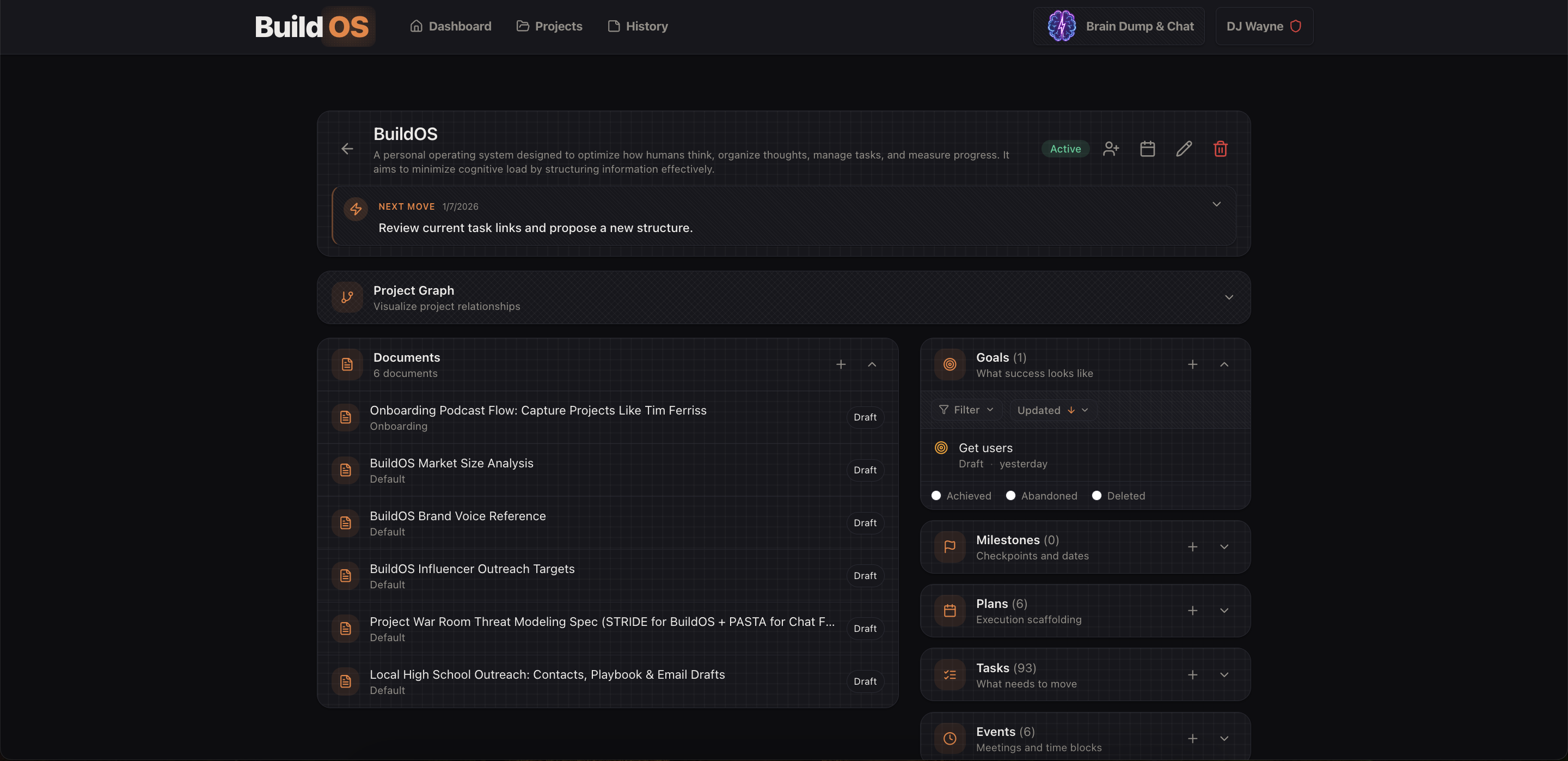1568x761 pixels.
Task: Expand the Milestones panel
Action: point(1223,547)
